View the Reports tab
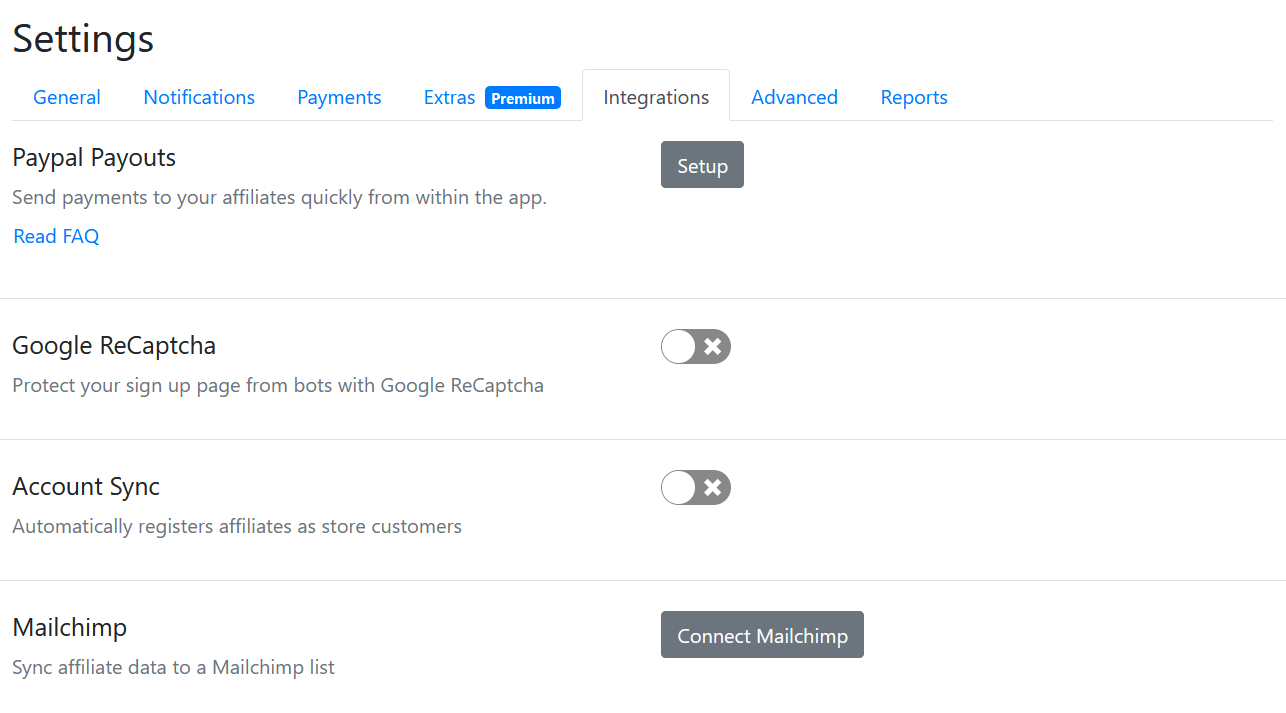The width and height of the screenshot is (1286, 713). (x=914, y=97)
